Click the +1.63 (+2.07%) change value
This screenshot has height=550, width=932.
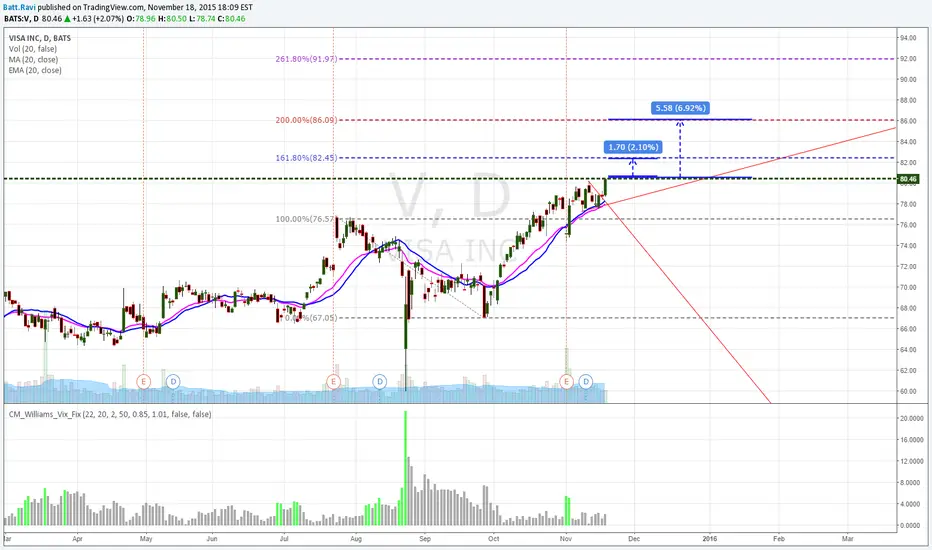click(99, 18)
